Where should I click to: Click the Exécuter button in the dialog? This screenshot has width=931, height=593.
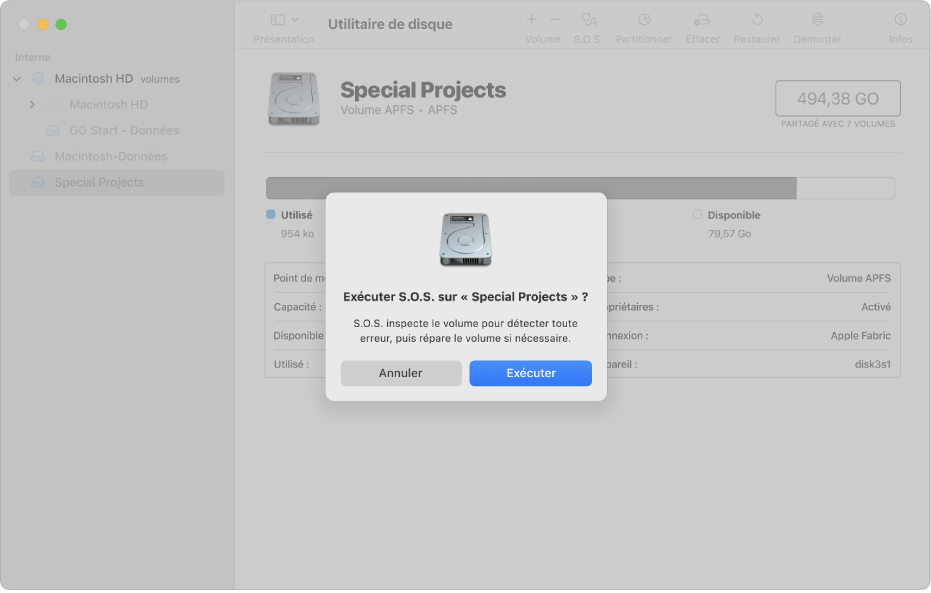click(530, 373)
